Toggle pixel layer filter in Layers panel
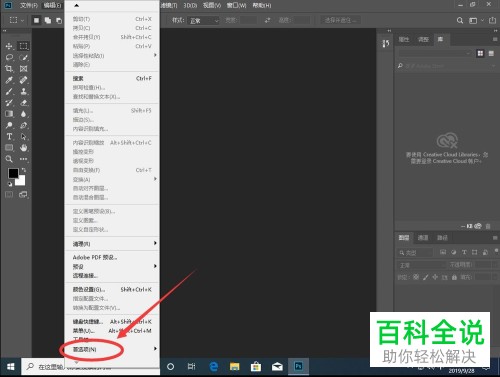Viewport: 500px width, 377px height. [x=443, y=252]
